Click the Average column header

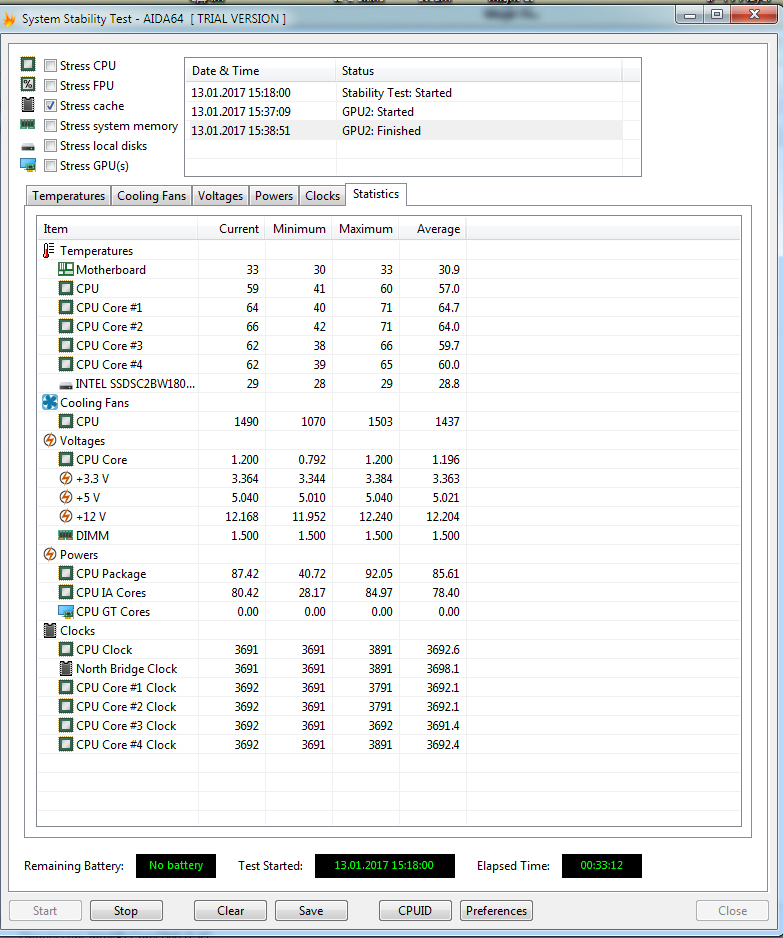click(432, 229)
